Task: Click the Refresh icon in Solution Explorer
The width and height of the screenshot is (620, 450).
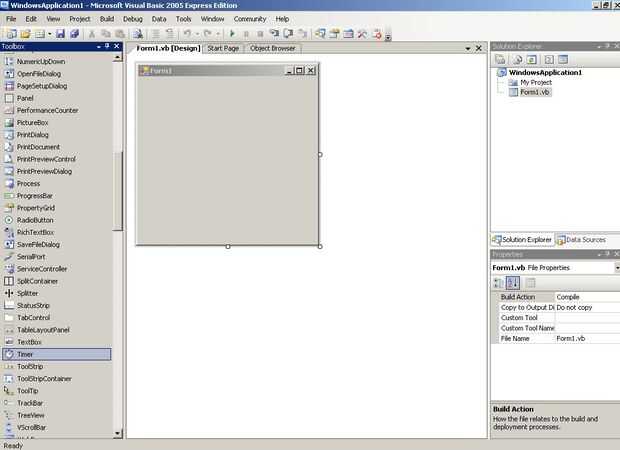Action: pos(532,60)
